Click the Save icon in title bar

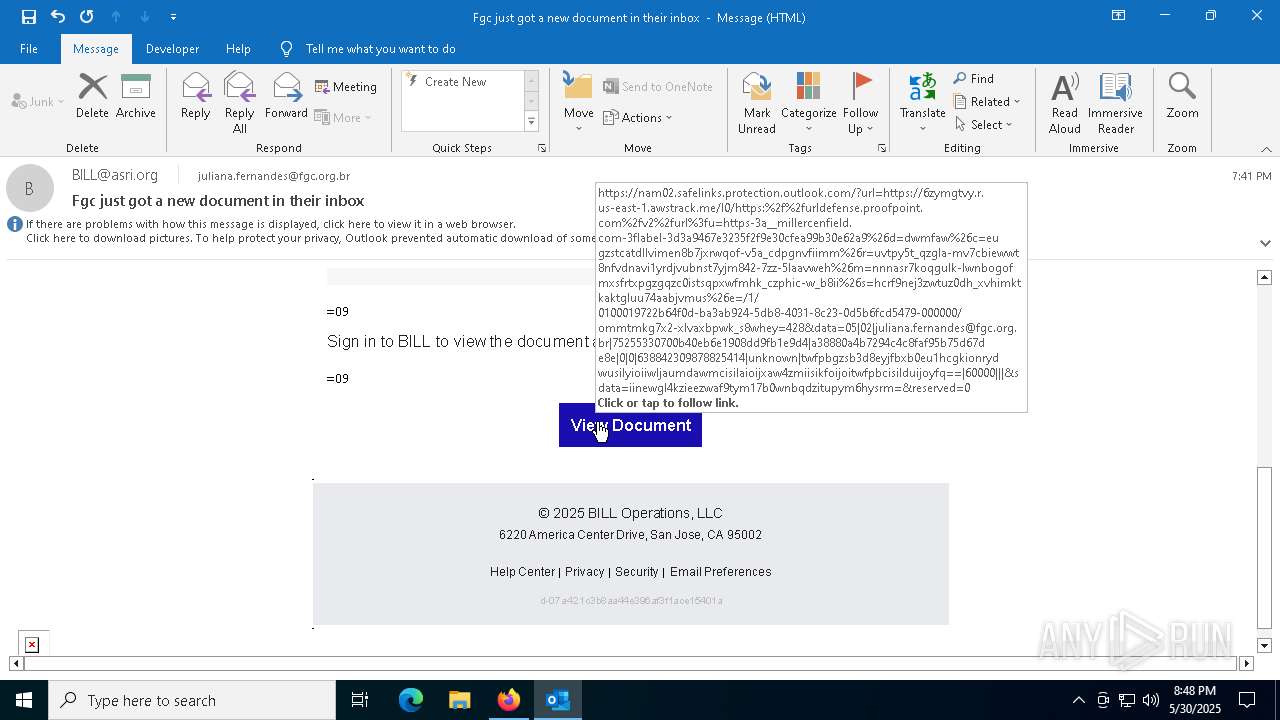point(29,16)
